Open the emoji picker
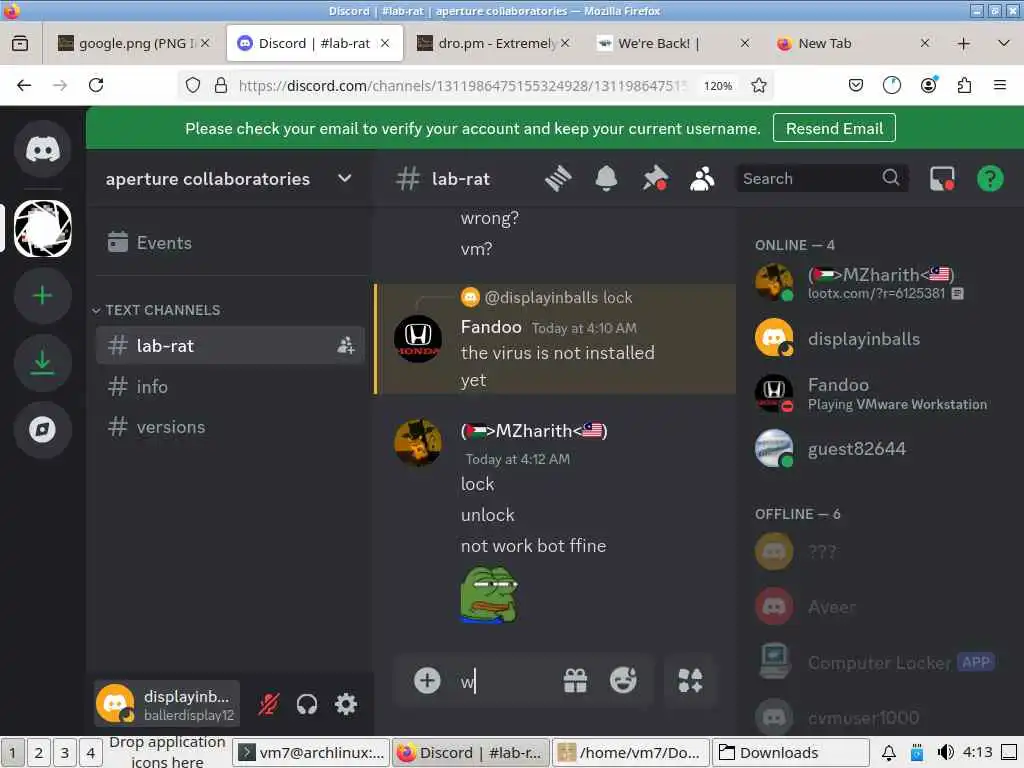Viewport: 1024px width, 768px height. (623, 680)
